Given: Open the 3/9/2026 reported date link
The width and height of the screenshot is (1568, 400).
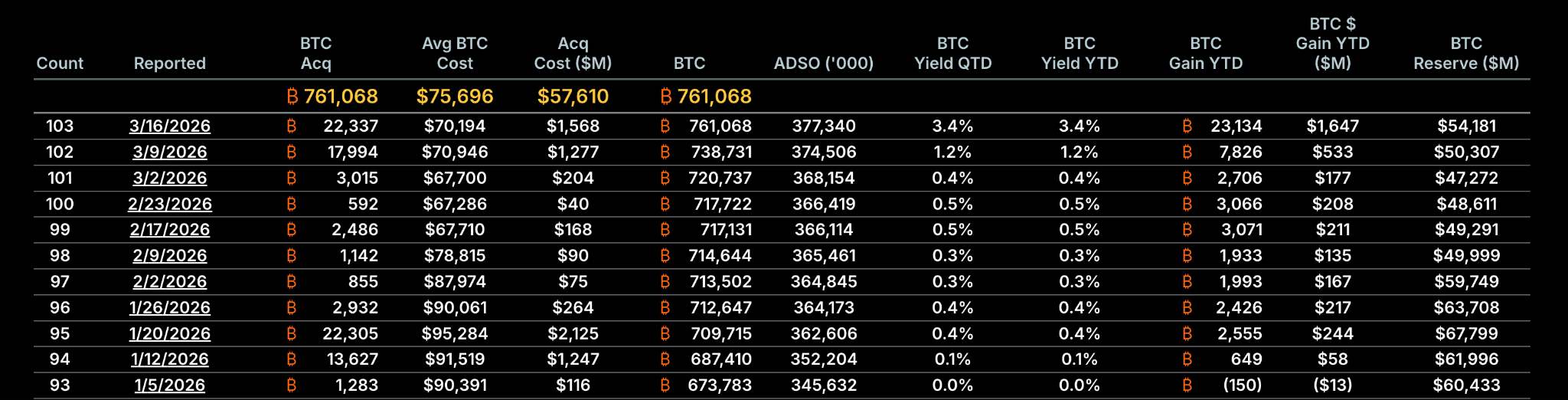Looking at the screenshot, I should (x=170, y=152).
